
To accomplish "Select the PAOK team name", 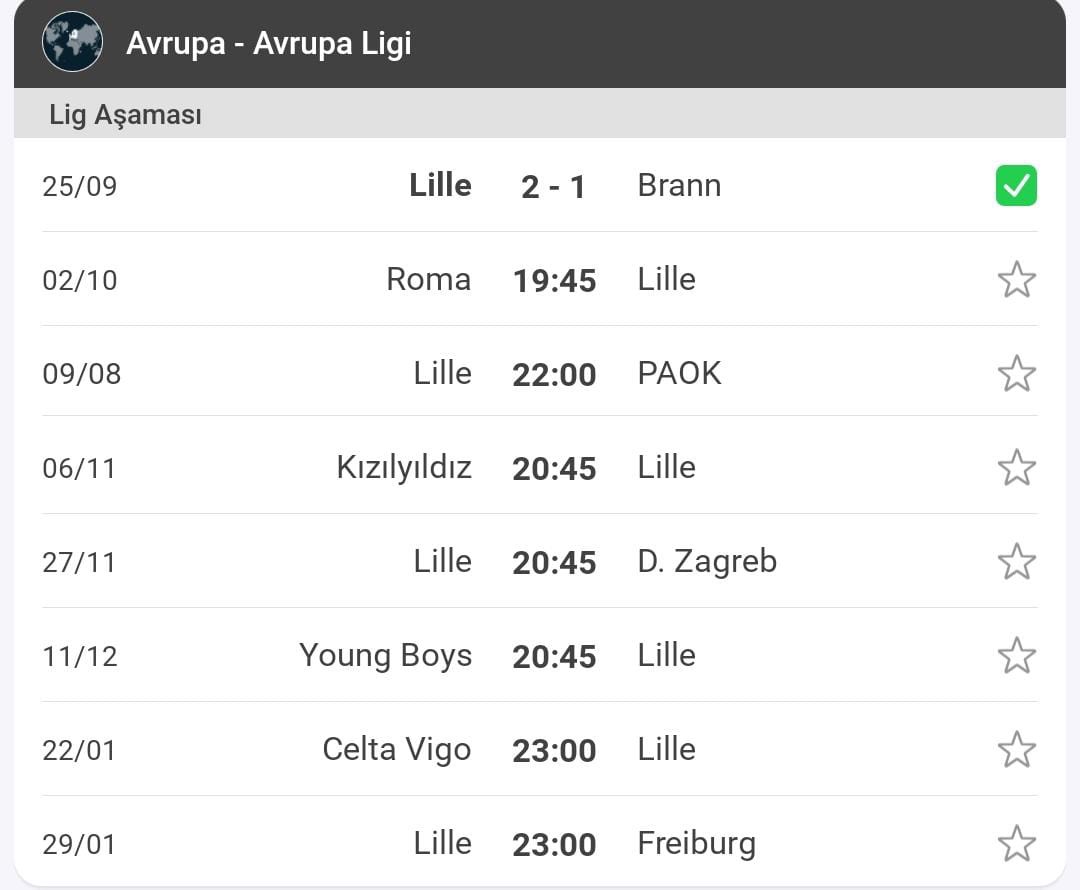I will (679, 373).
